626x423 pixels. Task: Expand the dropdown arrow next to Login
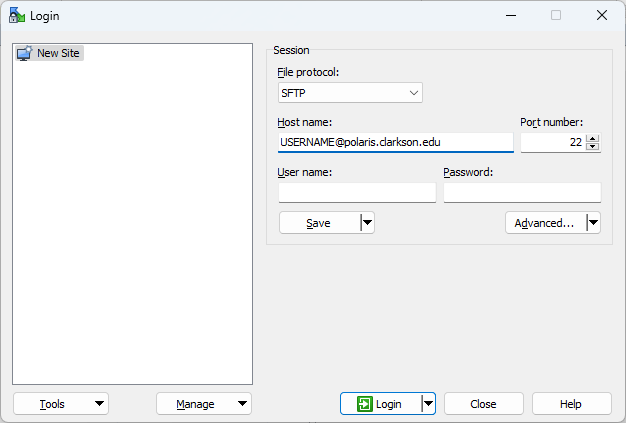pos(428,404)
